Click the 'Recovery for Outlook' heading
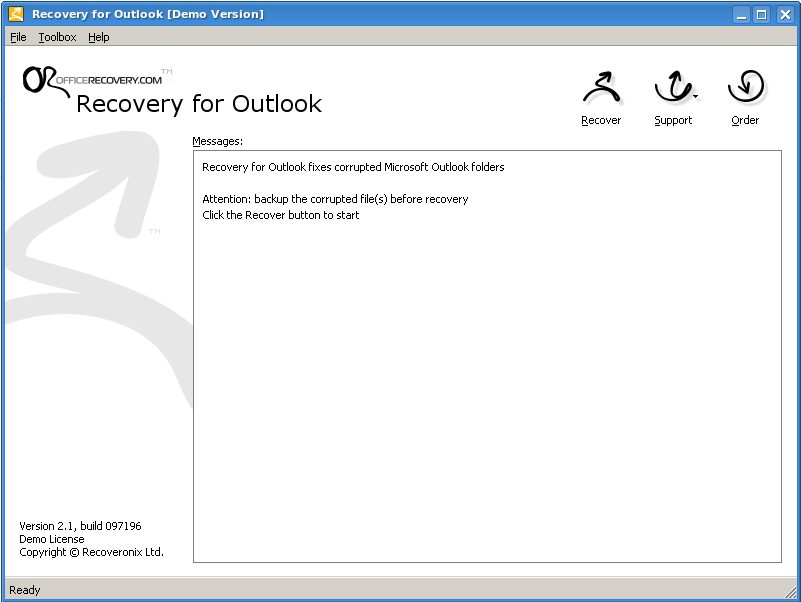This screenshot has height=602, width=801. (x=199, y=104)
